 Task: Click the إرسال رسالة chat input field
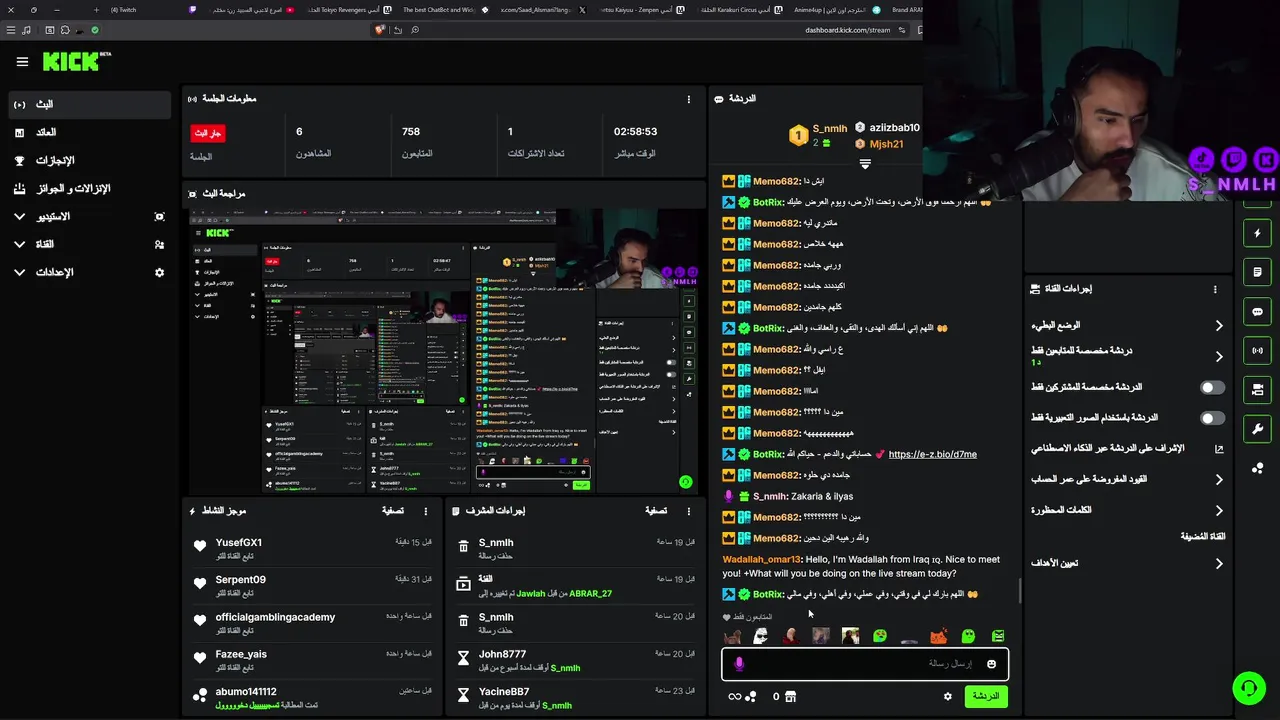865,664
